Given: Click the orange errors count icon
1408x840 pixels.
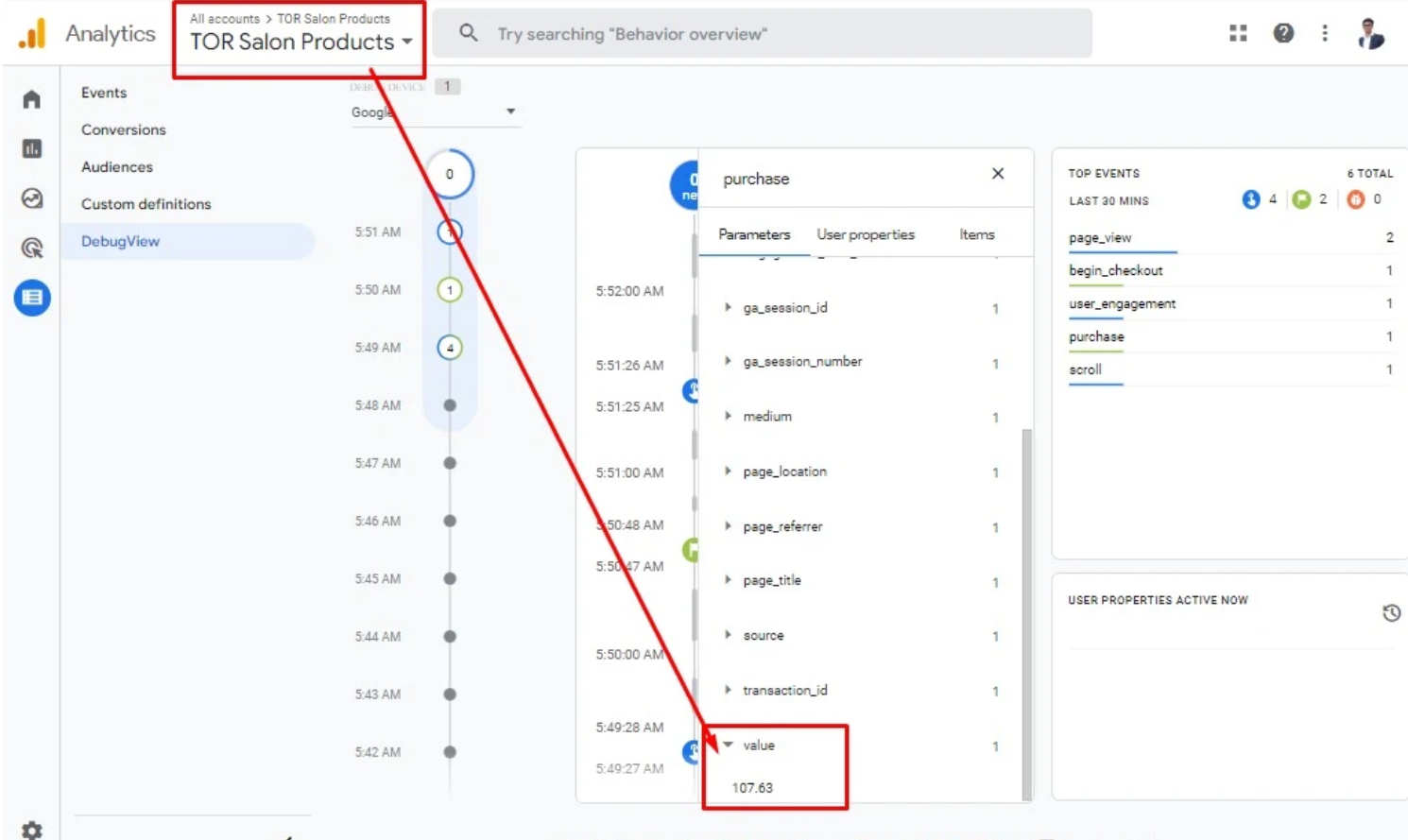Looking at the screenshot, I should (1356, 199).
